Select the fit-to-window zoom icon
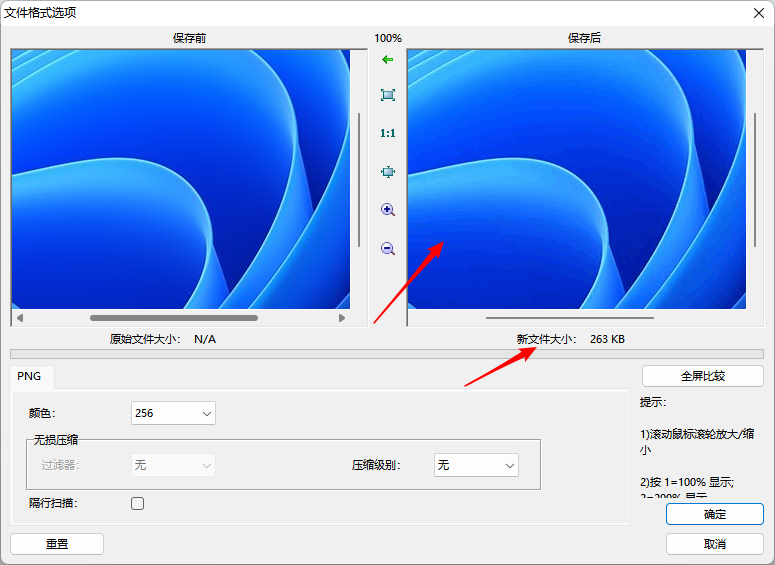The height and width of the screenshot is (565, 775). [388, 95]
